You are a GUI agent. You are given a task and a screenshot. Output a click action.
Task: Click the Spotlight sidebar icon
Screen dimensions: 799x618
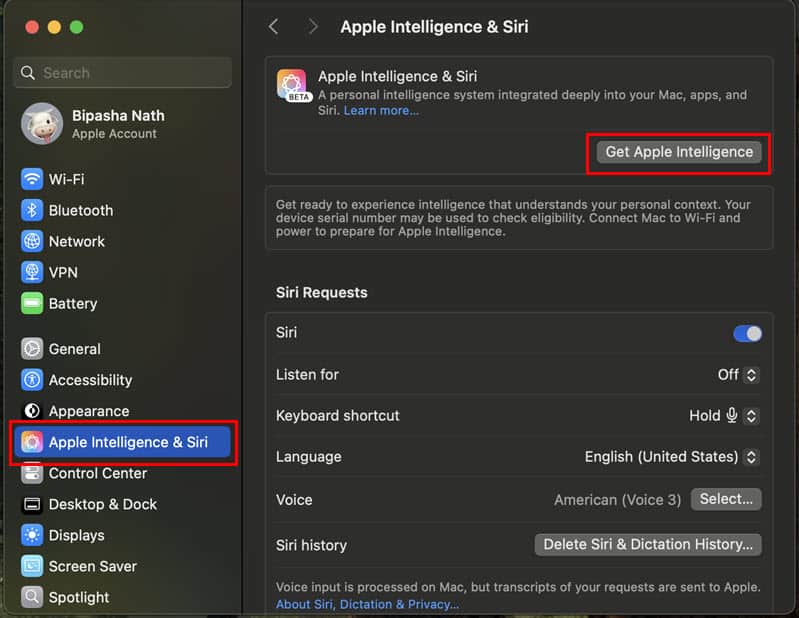coord(32,597)
